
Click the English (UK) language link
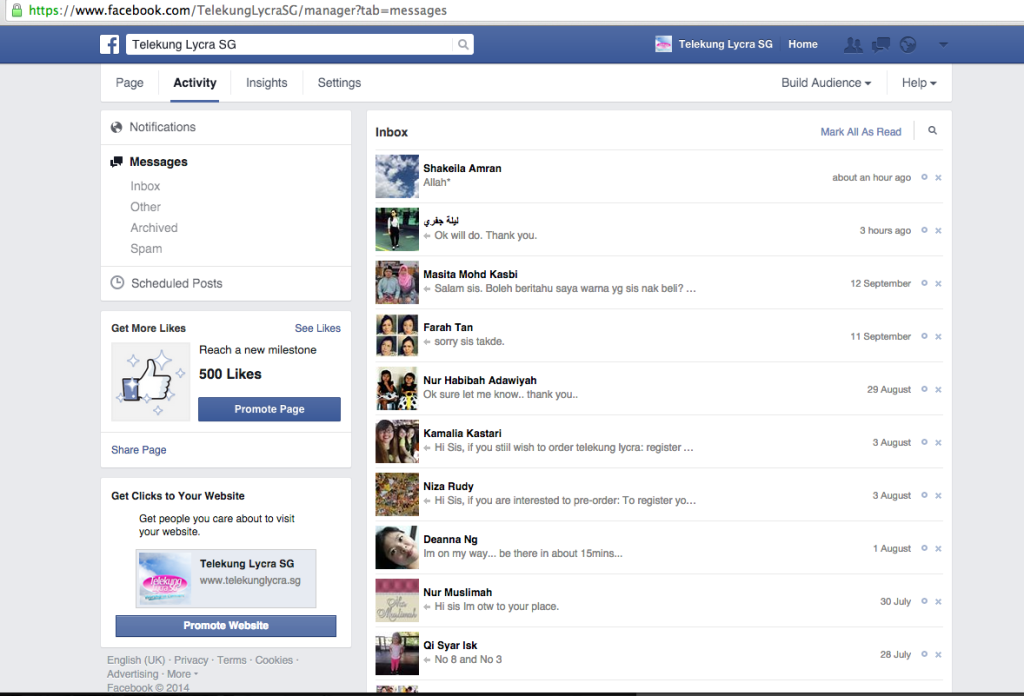(x=136, y=660)
